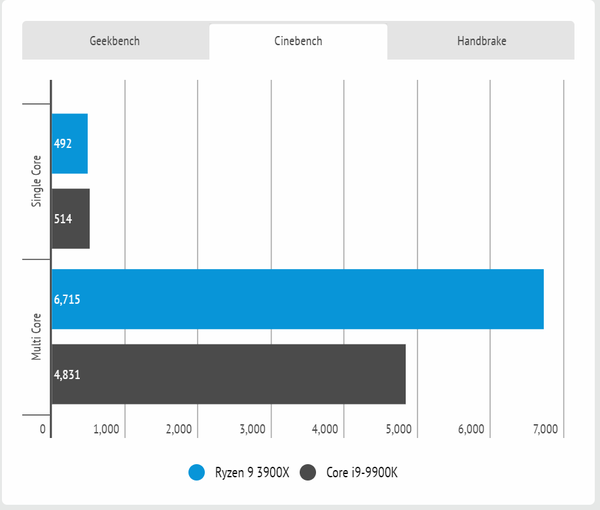The width and height of the screenshot is (600, 510).
Task: Click the 1,000 axis tick label
Action: point(106,429)
